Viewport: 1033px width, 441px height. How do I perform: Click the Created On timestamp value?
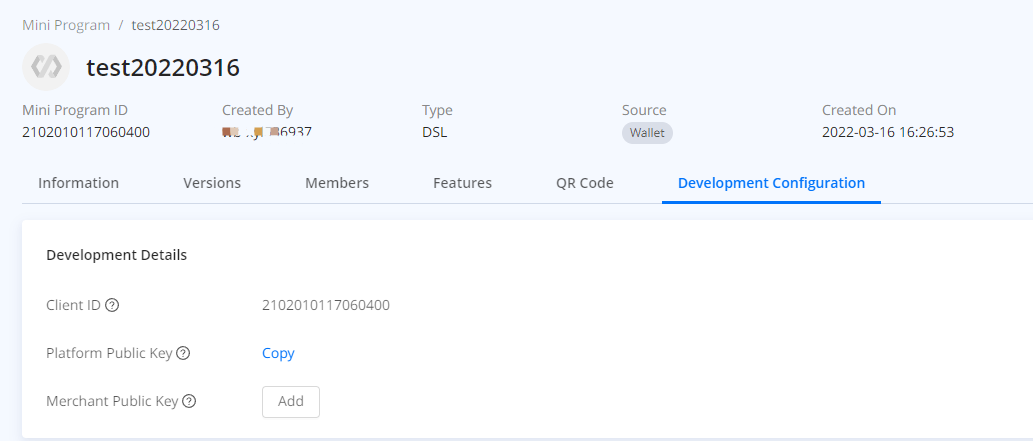coord(888,132)
